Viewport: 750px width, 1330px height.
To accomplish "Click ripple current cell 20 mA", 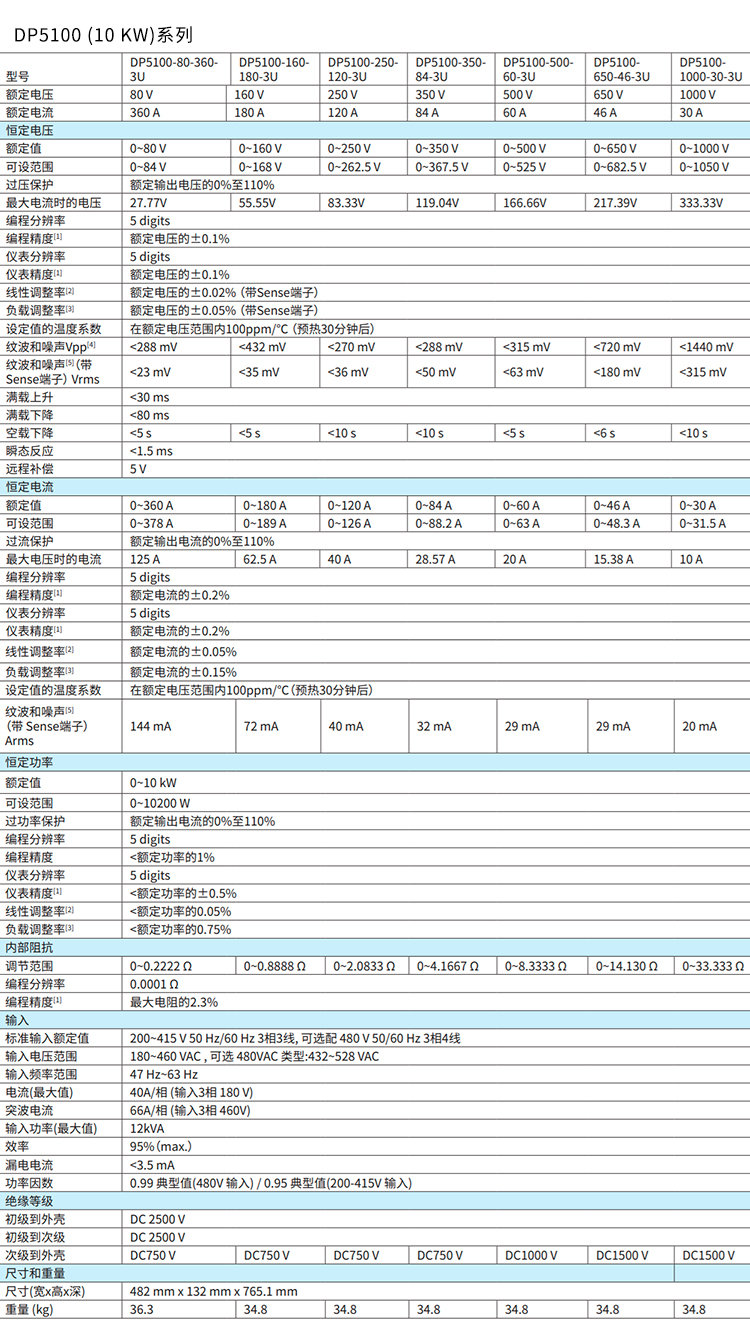I will 700,726.
